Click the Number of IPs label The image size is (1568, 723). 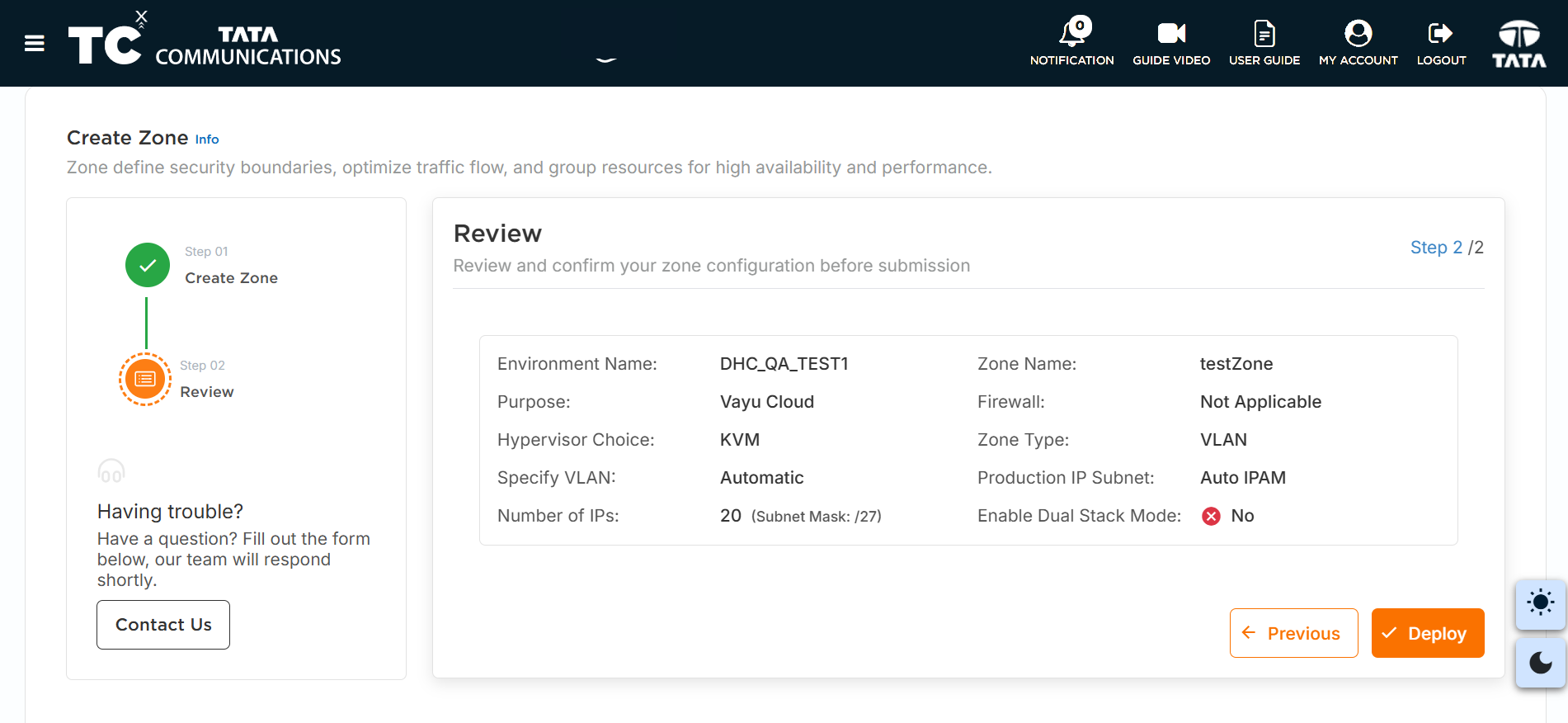click(558, 516)
